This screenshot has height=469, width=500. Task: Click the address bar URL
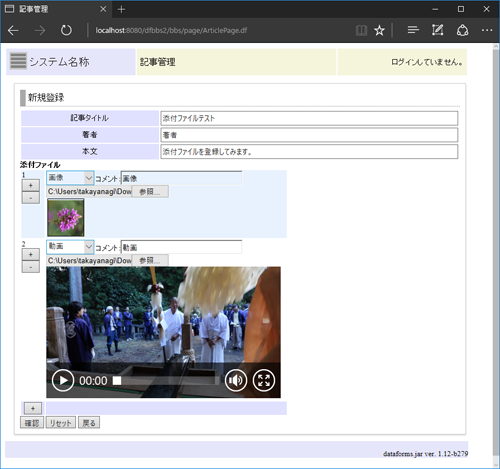pos(171,30)
